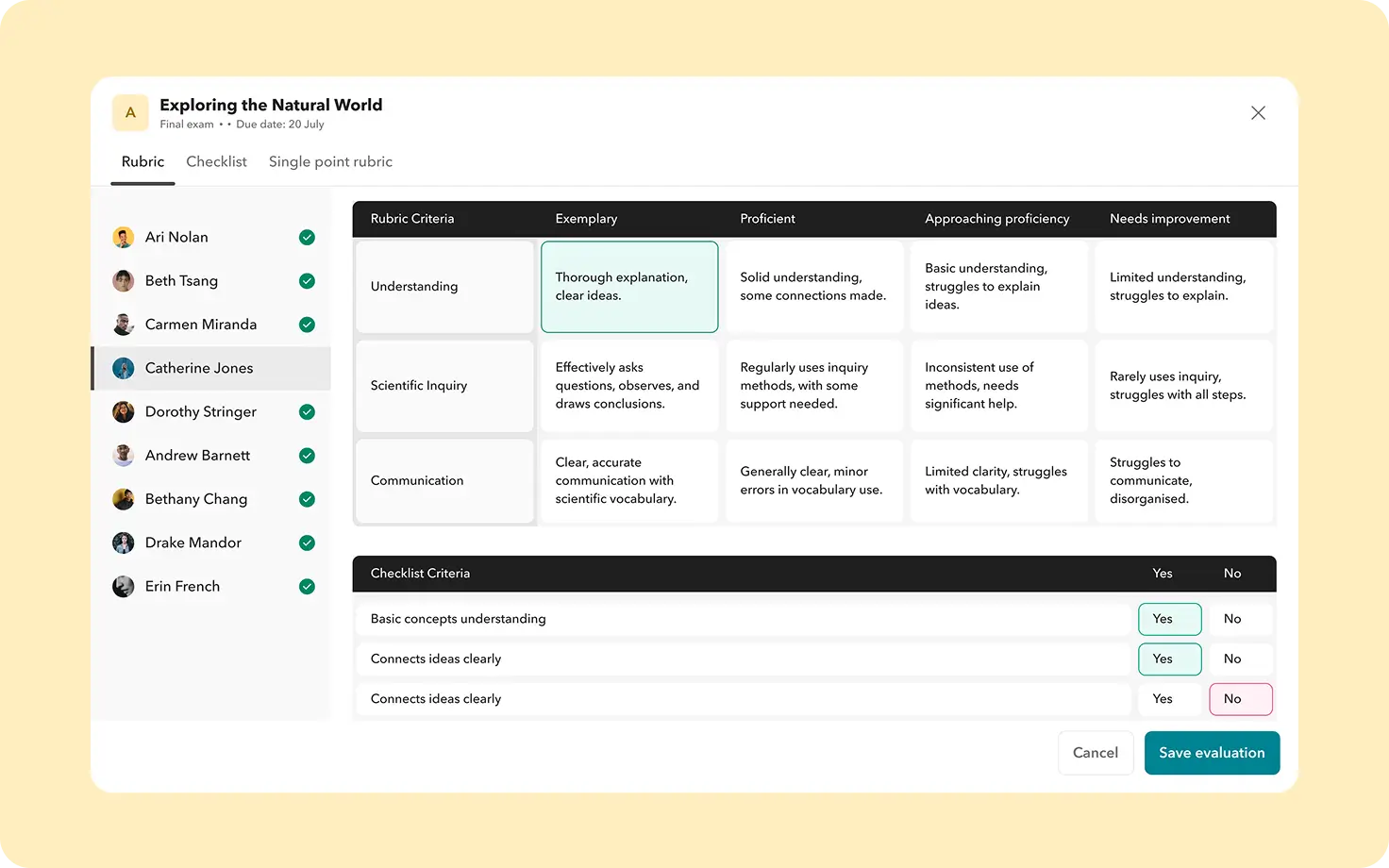Click the Scientific Inquiry criteria label

(x=444, y=386)
